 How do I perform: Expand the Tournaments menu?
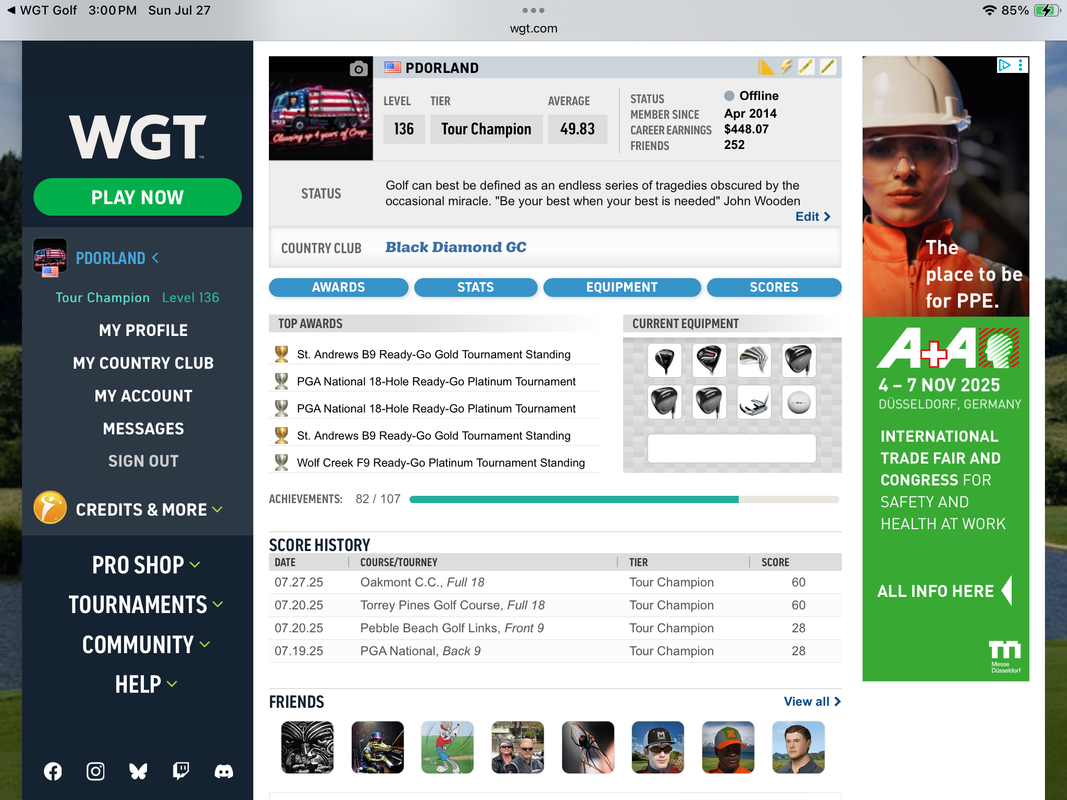coord(146,605)
